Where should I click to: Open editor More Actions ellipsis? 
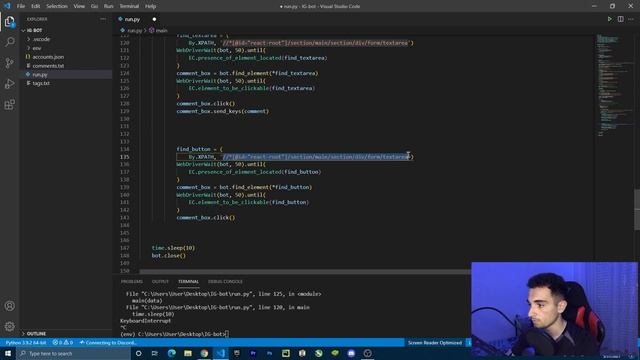click(x=631, y=19)
